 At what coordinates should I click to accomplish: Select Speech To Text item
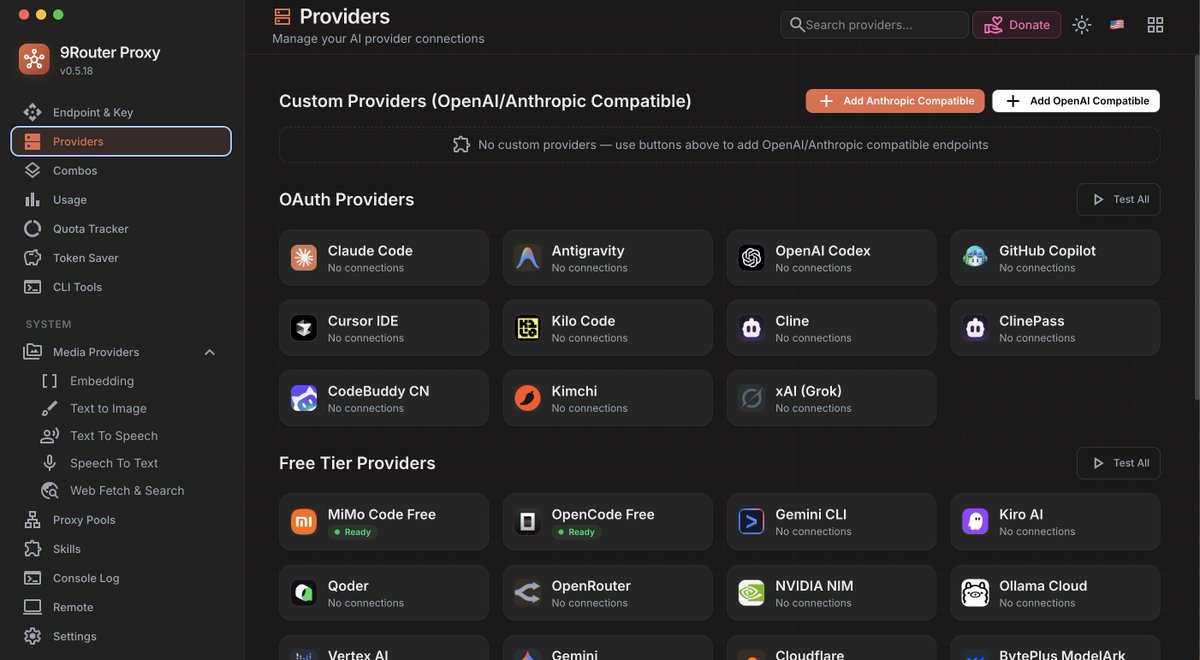[x=130, y=463]
